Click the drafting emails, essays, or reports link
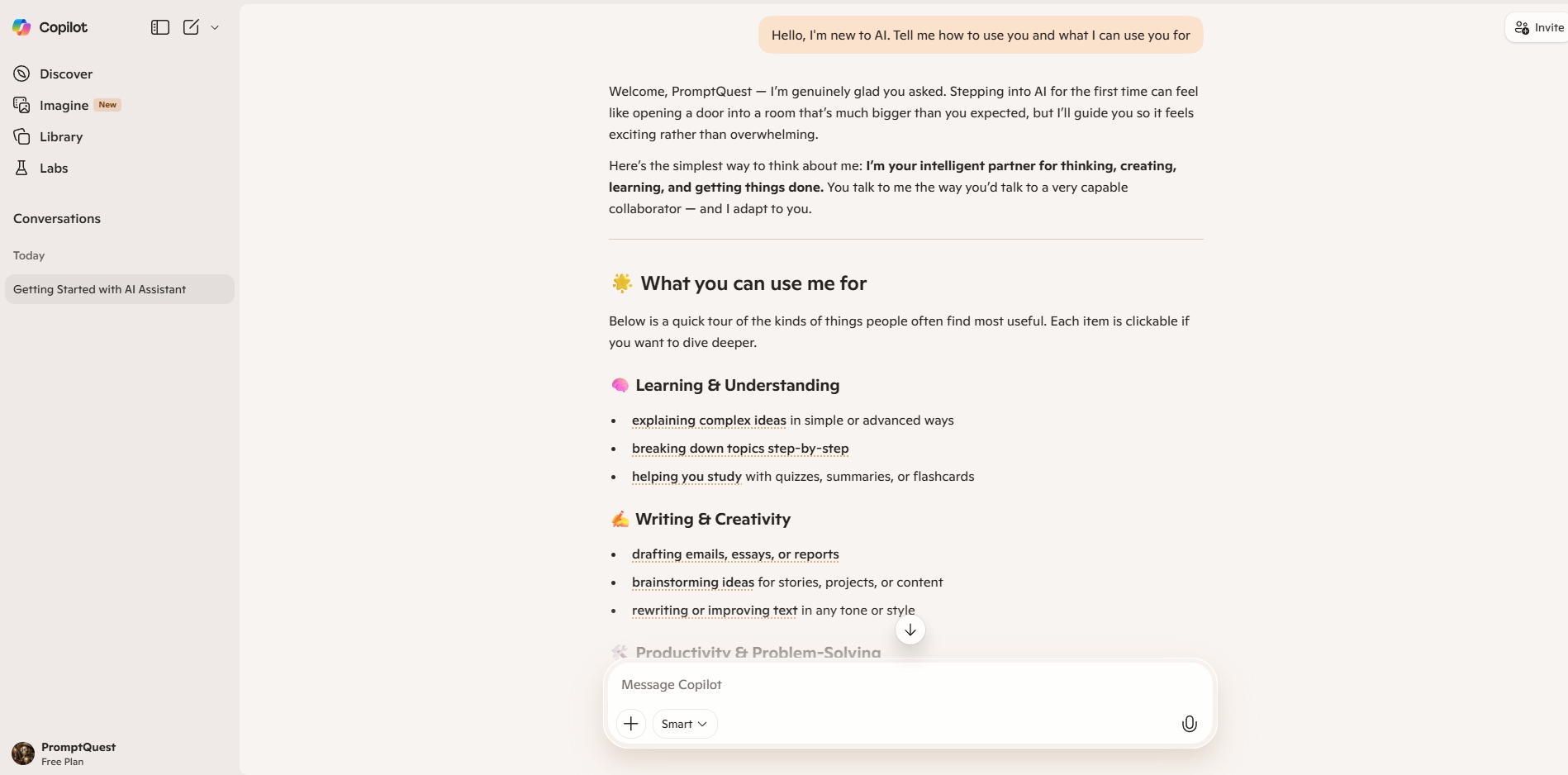1568x775 pixels. [x=735, y=554]
